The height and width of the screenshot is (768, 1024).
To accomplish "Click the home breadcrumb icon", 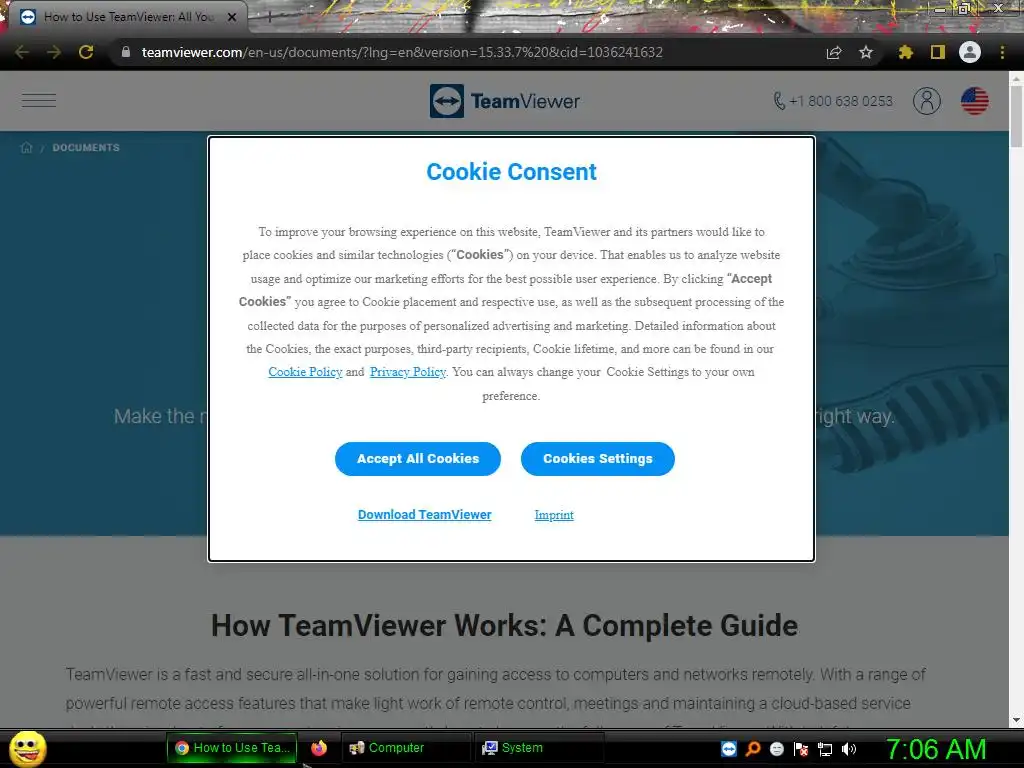I will pyautogui.click(x=27, y=148).
